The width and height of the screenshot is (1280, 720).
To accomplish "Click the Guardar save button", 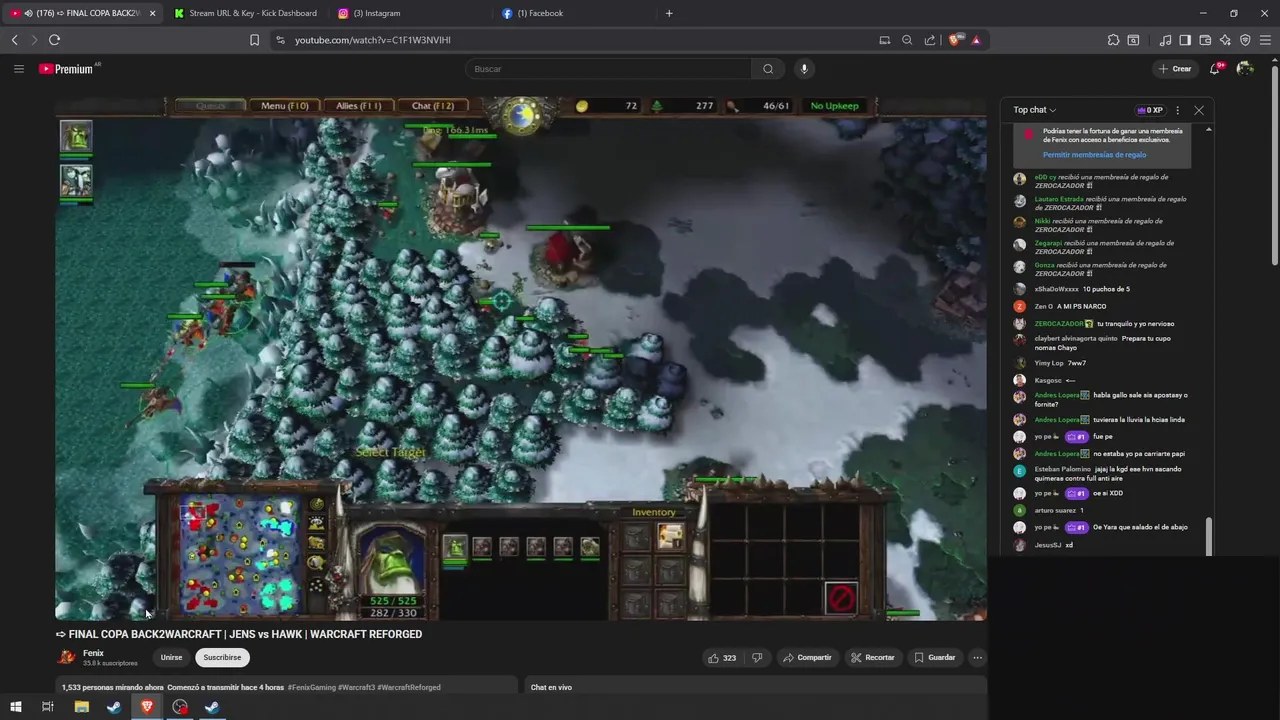I will pos(935,657).
